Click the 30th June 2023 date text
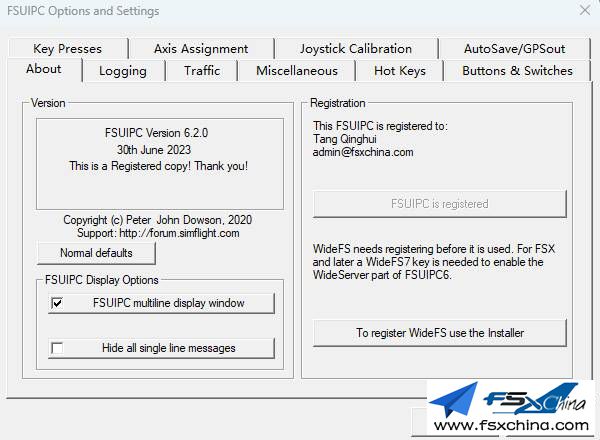 coord(154,150)
